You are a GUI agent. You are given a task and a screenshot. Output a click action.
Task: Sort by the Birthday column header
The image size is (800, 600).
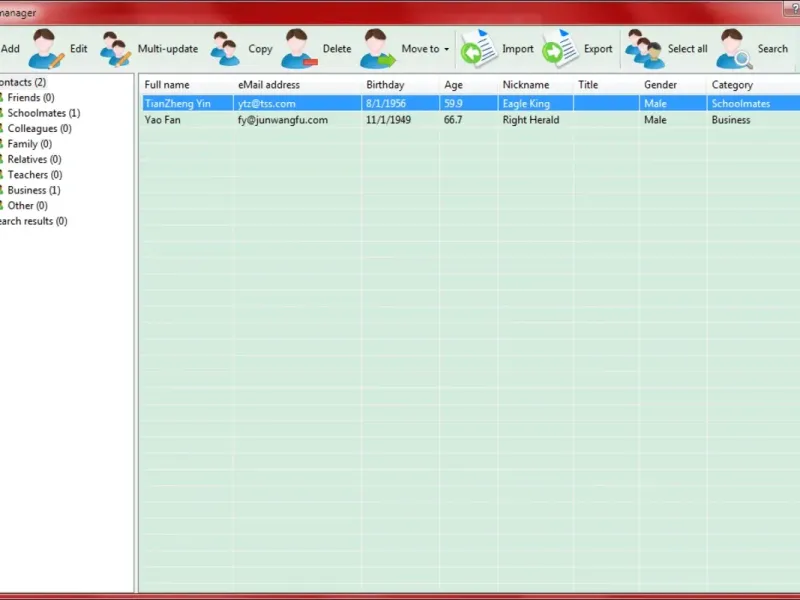point(385,85)
